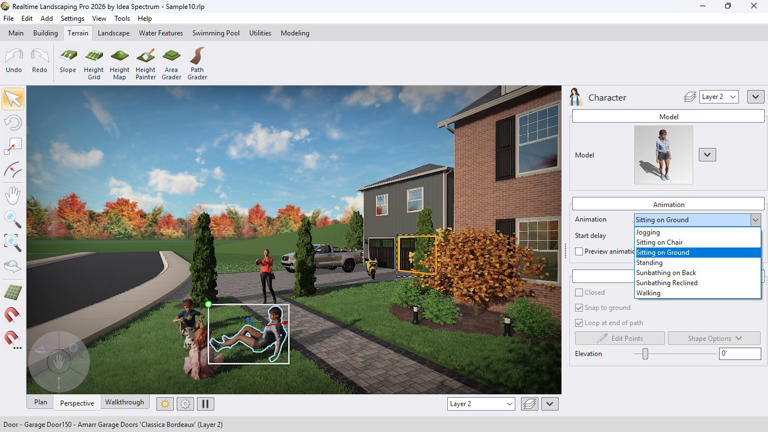Open the lower magnet snap options icon
This screenshot has width=768, height=432.
tap(13, 338)
